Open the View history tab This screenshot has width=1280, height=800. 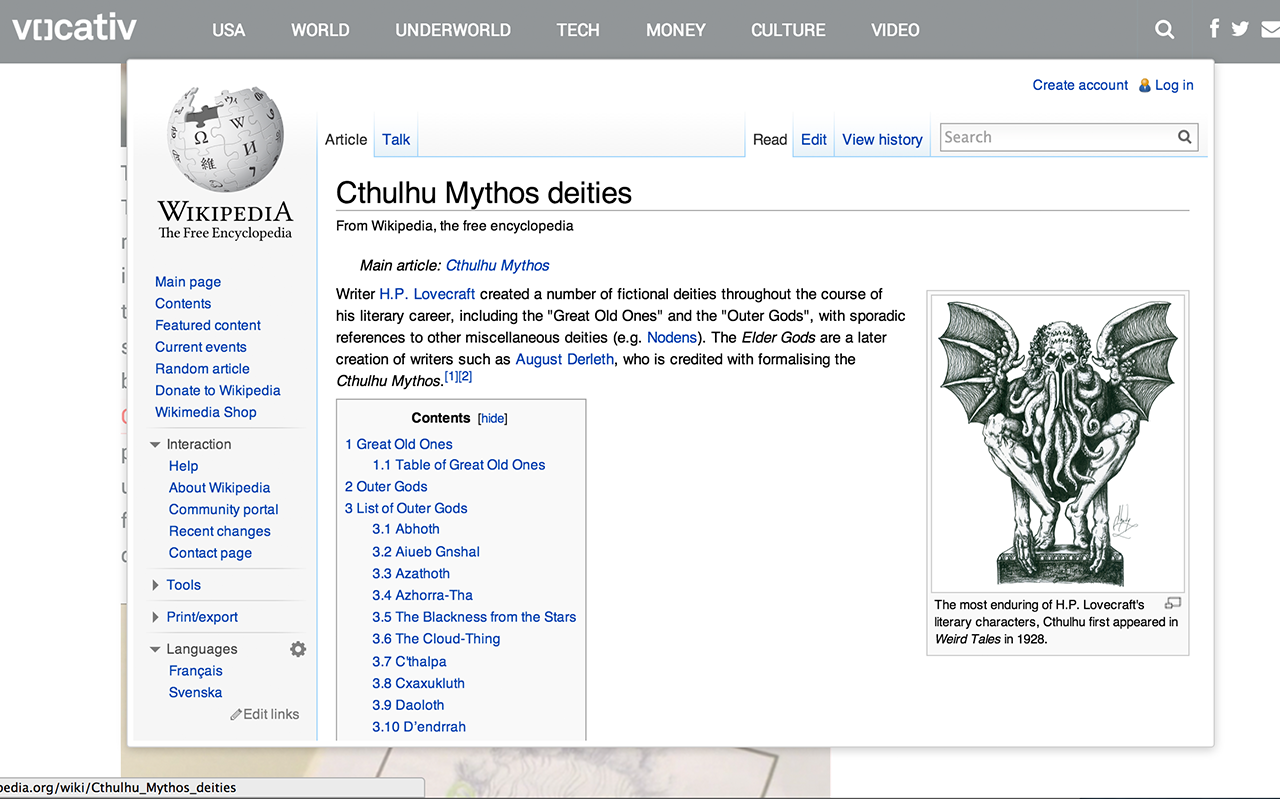[x=882, y=140]
